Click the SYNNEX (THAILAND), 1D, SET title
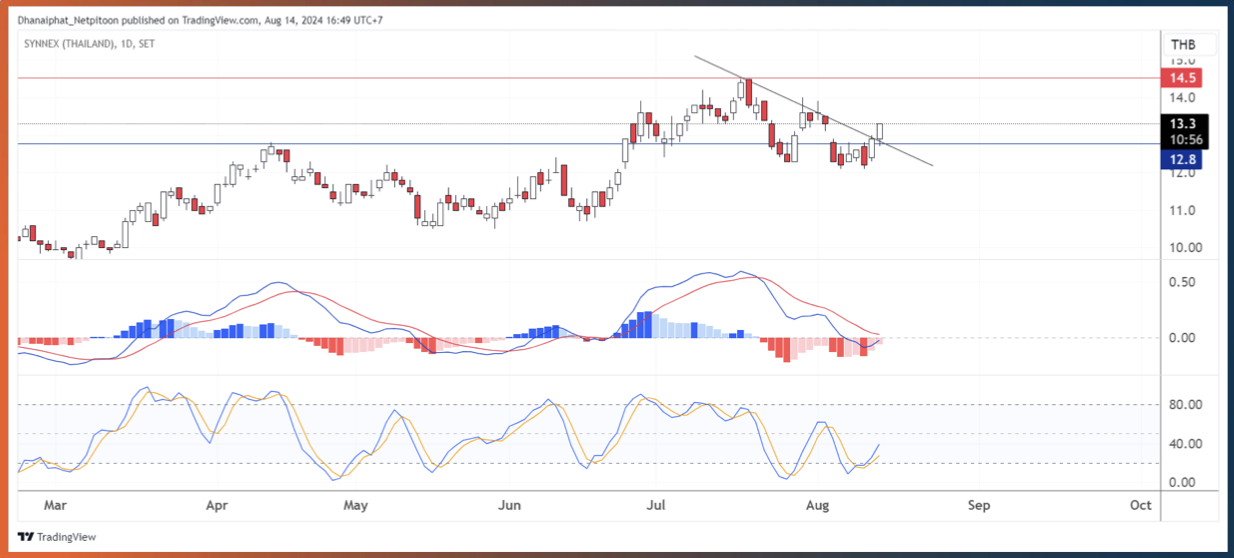1234x558 pixels. click(88, 44)
